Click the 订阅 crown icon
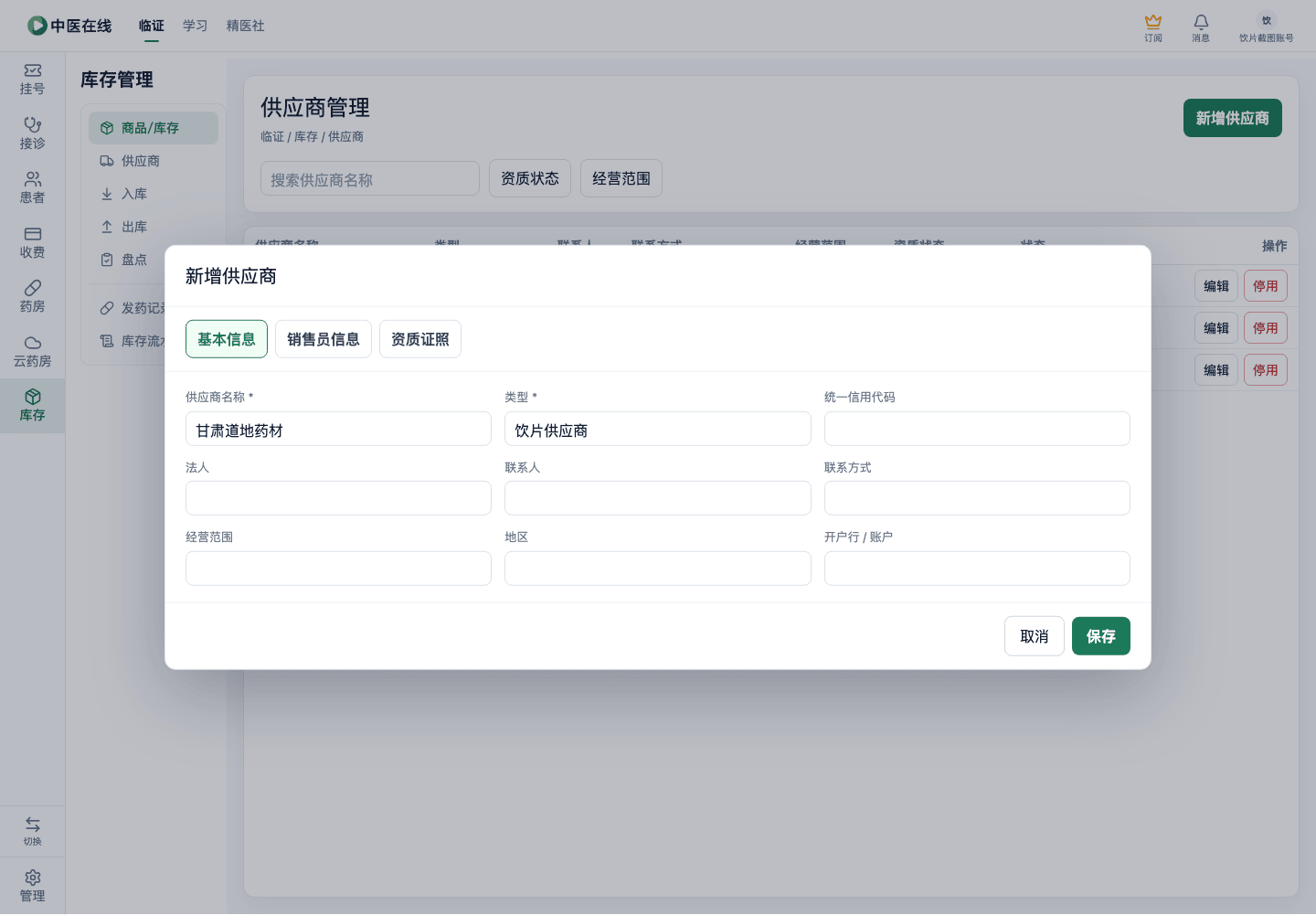 [x=1153, y=27]
